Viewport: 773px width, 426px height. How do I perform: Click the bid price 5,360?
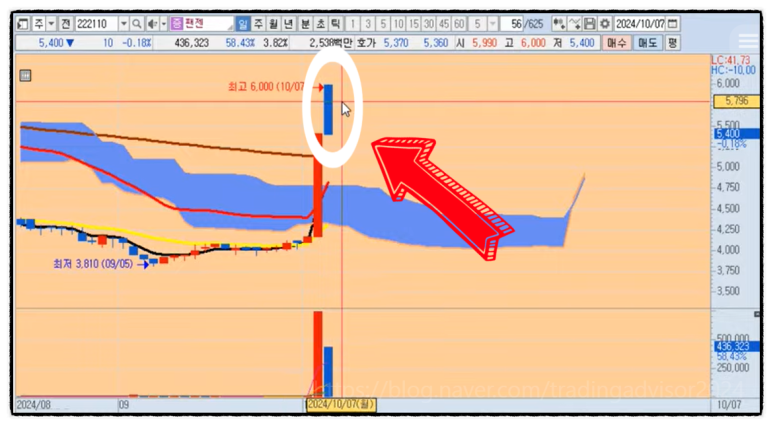pos(436,43)
